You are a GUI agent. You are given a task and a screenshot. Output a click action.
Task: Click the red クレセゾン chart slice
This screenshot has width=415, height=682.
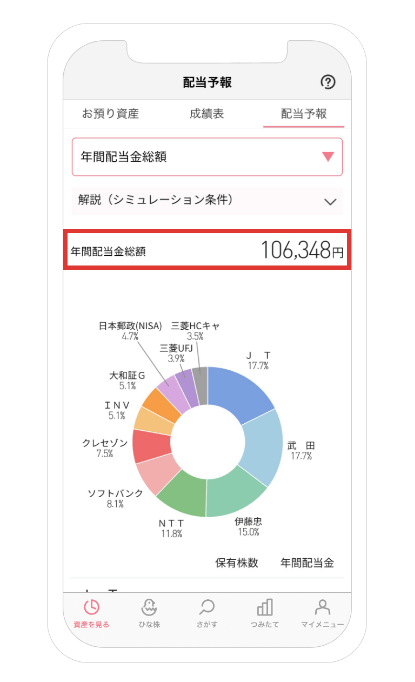click(x=151, y=446)
